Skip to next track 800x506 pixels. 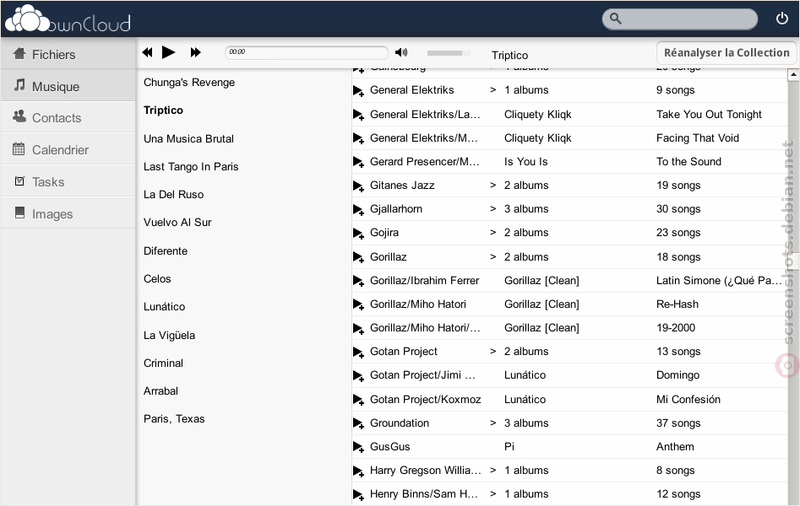pos(195,52)
